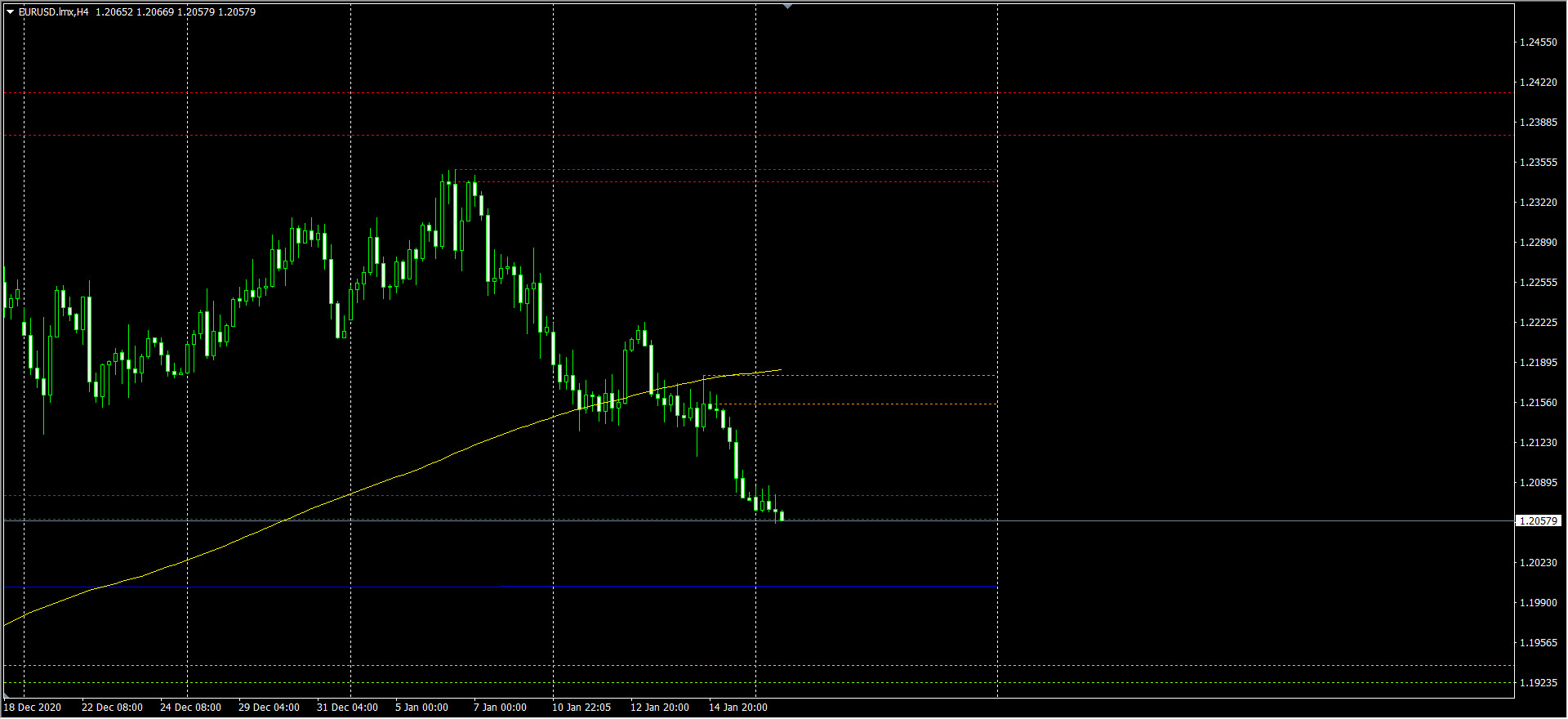Viewport: 1568px width, 719px height.
Task: Click the 12 Jan 20:00 time label
Action: pyautogui.click(x=659, y=708)
